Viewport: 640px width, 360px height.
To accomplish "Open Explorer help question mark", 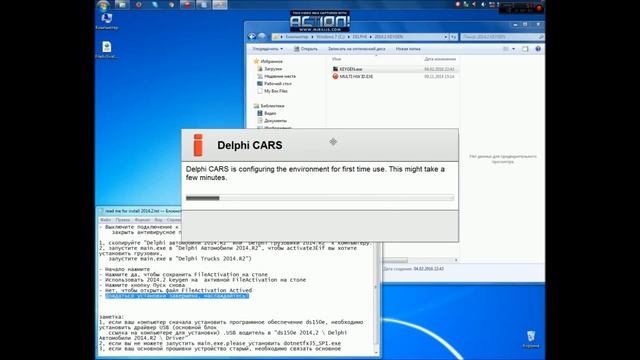I will [538, 49].
